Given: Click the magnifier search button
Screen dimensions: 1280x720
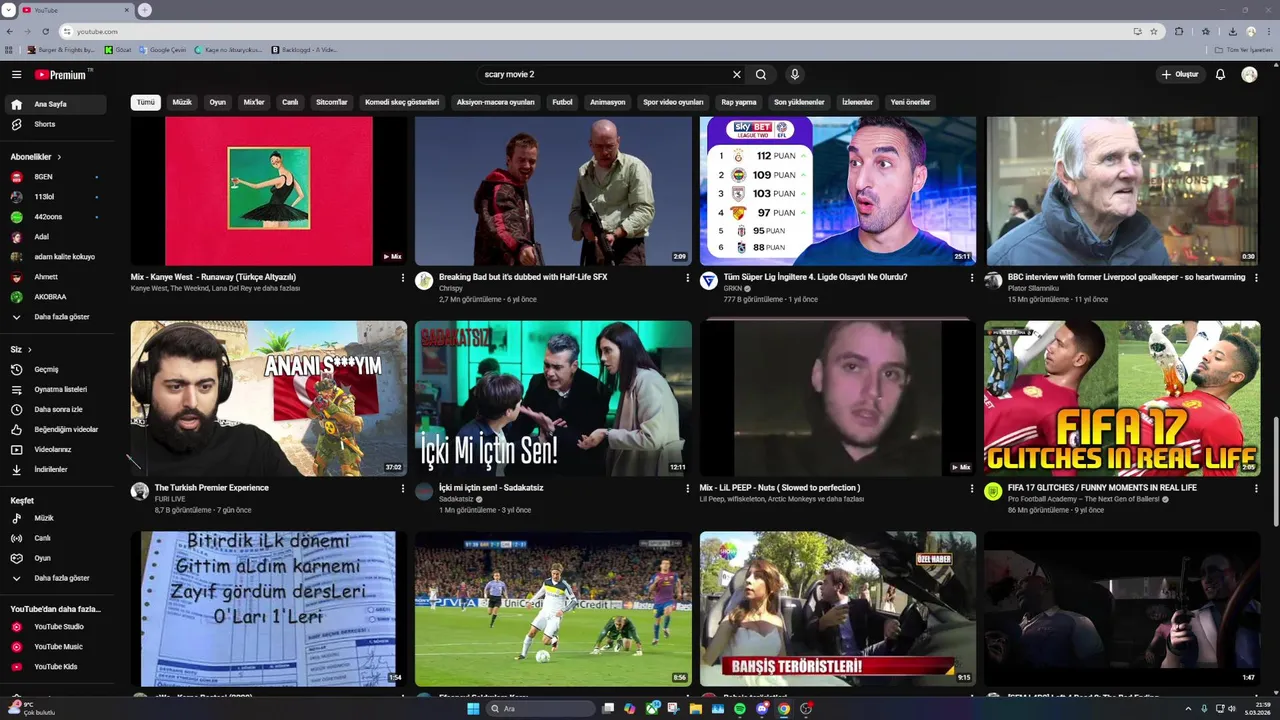Looking at the screenshot, I should (761, 75).
